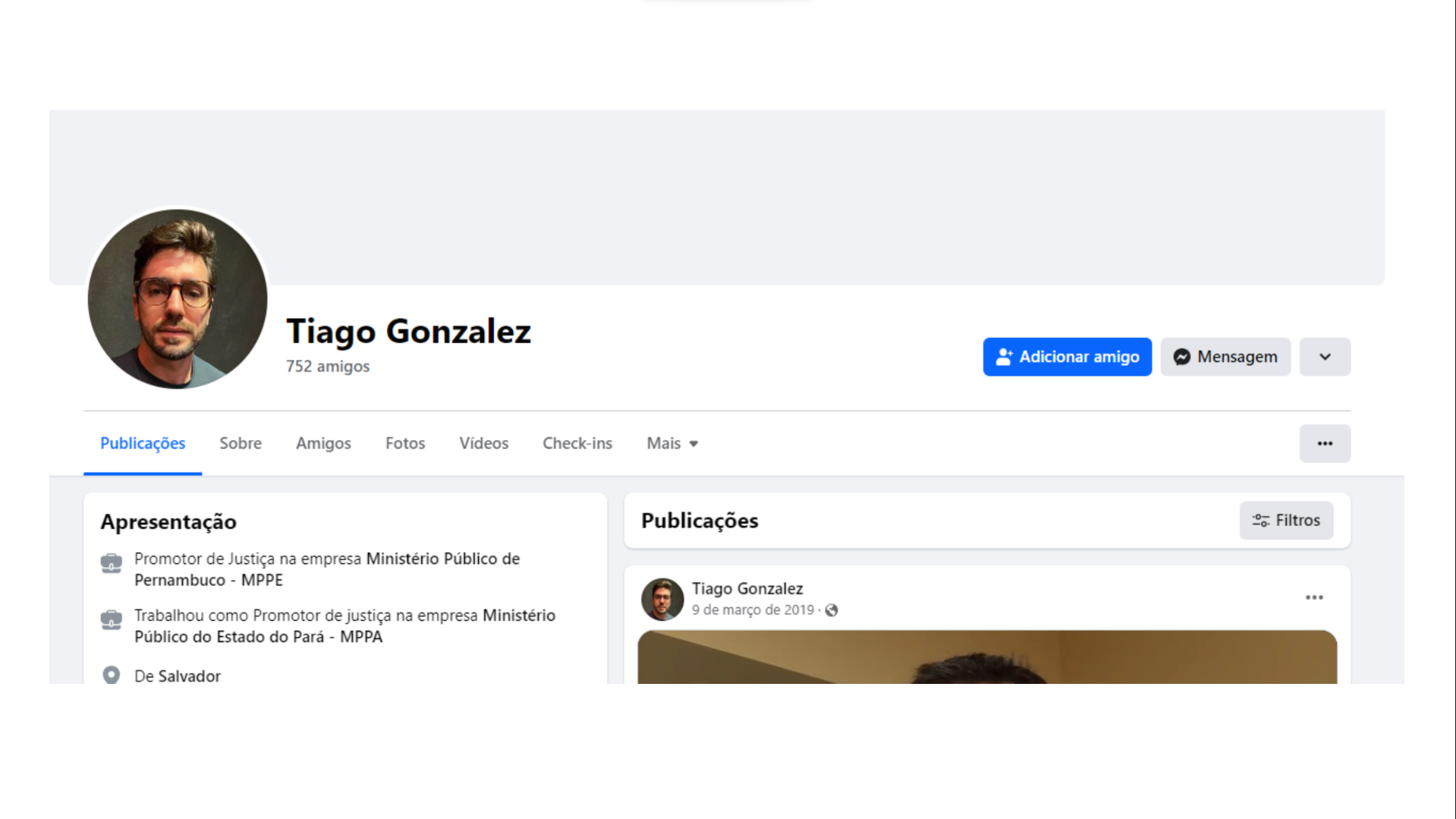
Task: Open post options three-dot menu
Action: [1314, 597]
